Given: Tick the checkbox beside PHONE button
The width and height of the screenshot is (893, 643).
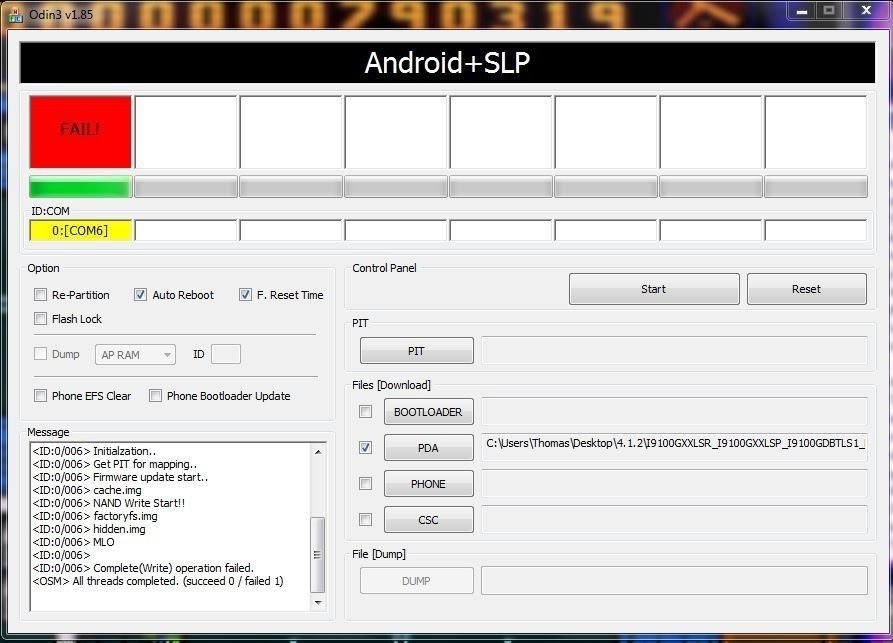Looking at the screenshot, I should tap(366, 484).
